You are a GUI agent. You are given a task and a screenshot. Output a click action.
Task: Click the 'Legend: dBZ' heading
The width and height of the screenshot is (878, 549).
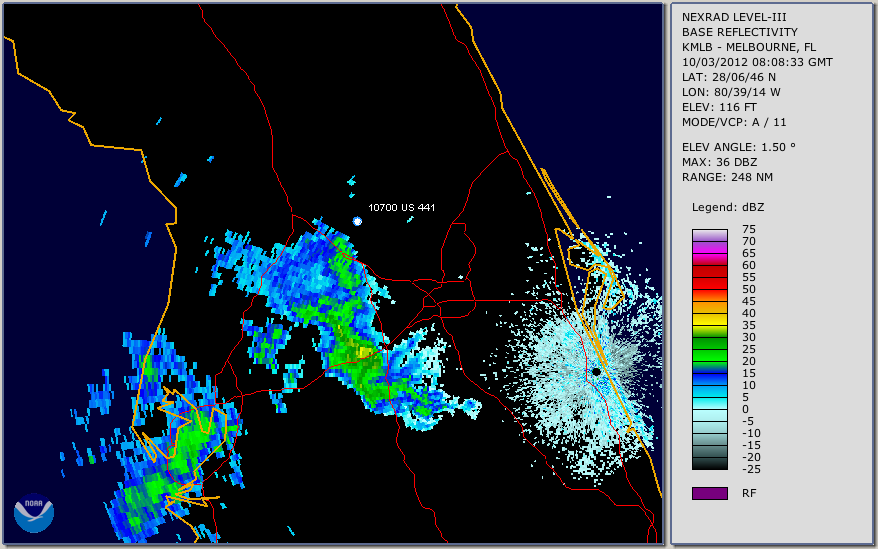(728, 207)
